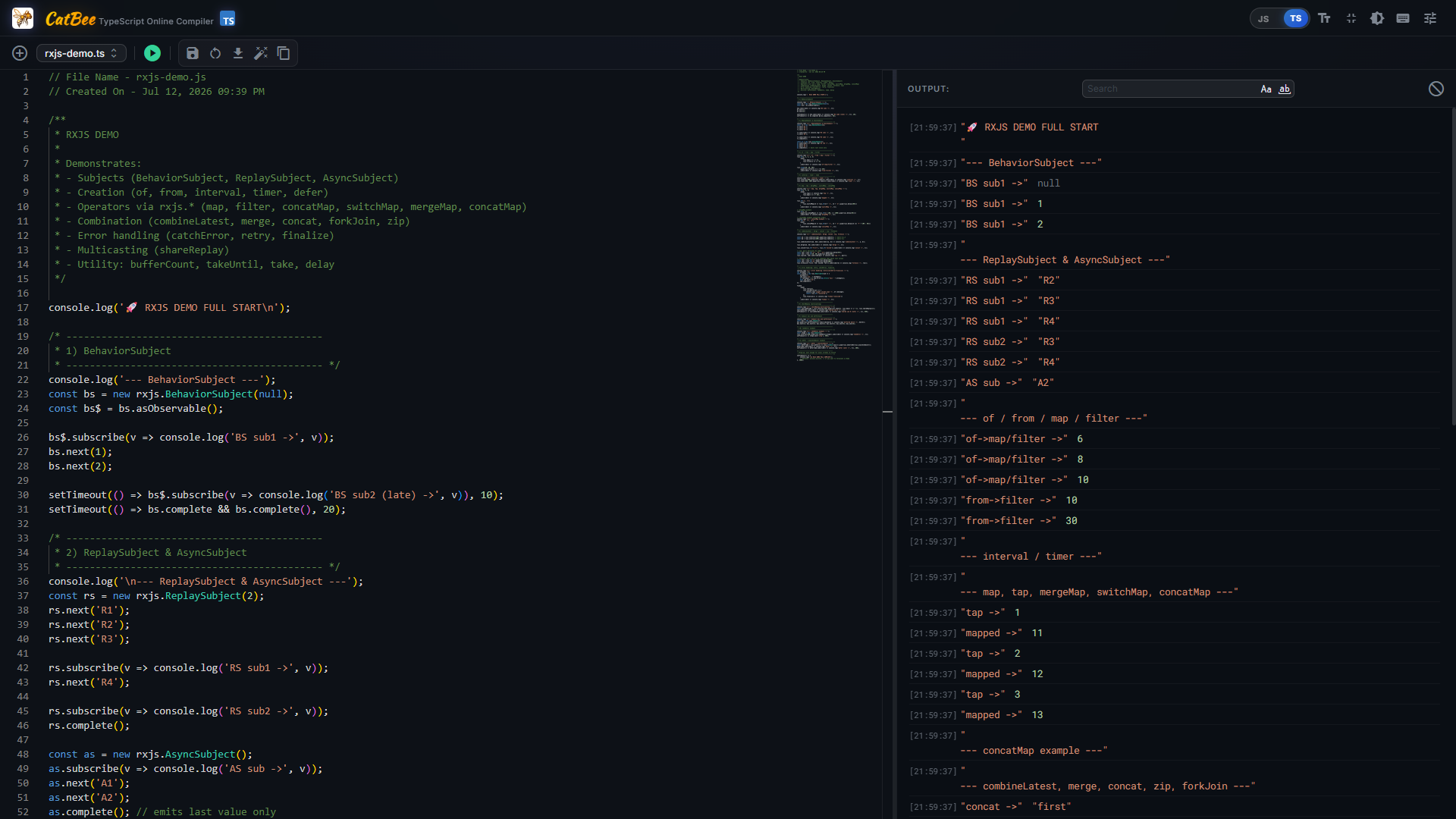This screenshot has width=1456, height=819.
Task: Click the CatBee bee logo
Action: pyautogui.click(x=23, y=18)
